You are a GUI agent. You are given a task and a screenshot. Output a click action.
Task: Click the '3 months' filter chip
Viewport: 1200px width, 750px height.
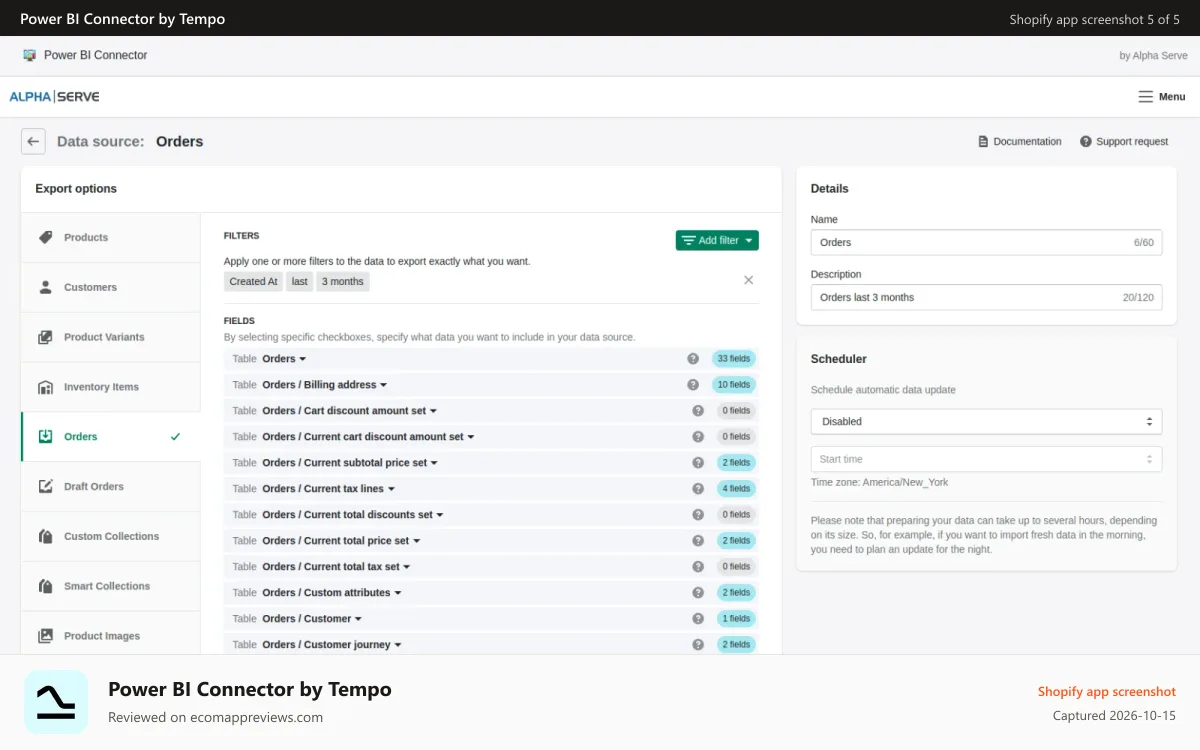coord(343,282)
